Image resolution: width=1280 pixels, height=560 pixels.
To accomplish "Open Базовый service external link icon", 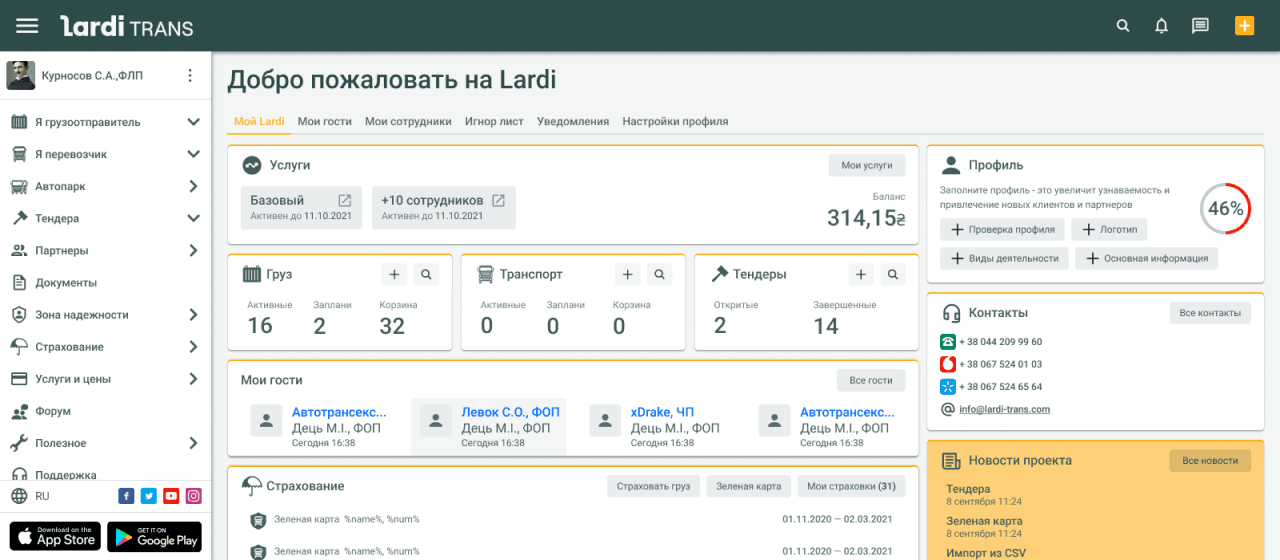I will click(344, 200).
